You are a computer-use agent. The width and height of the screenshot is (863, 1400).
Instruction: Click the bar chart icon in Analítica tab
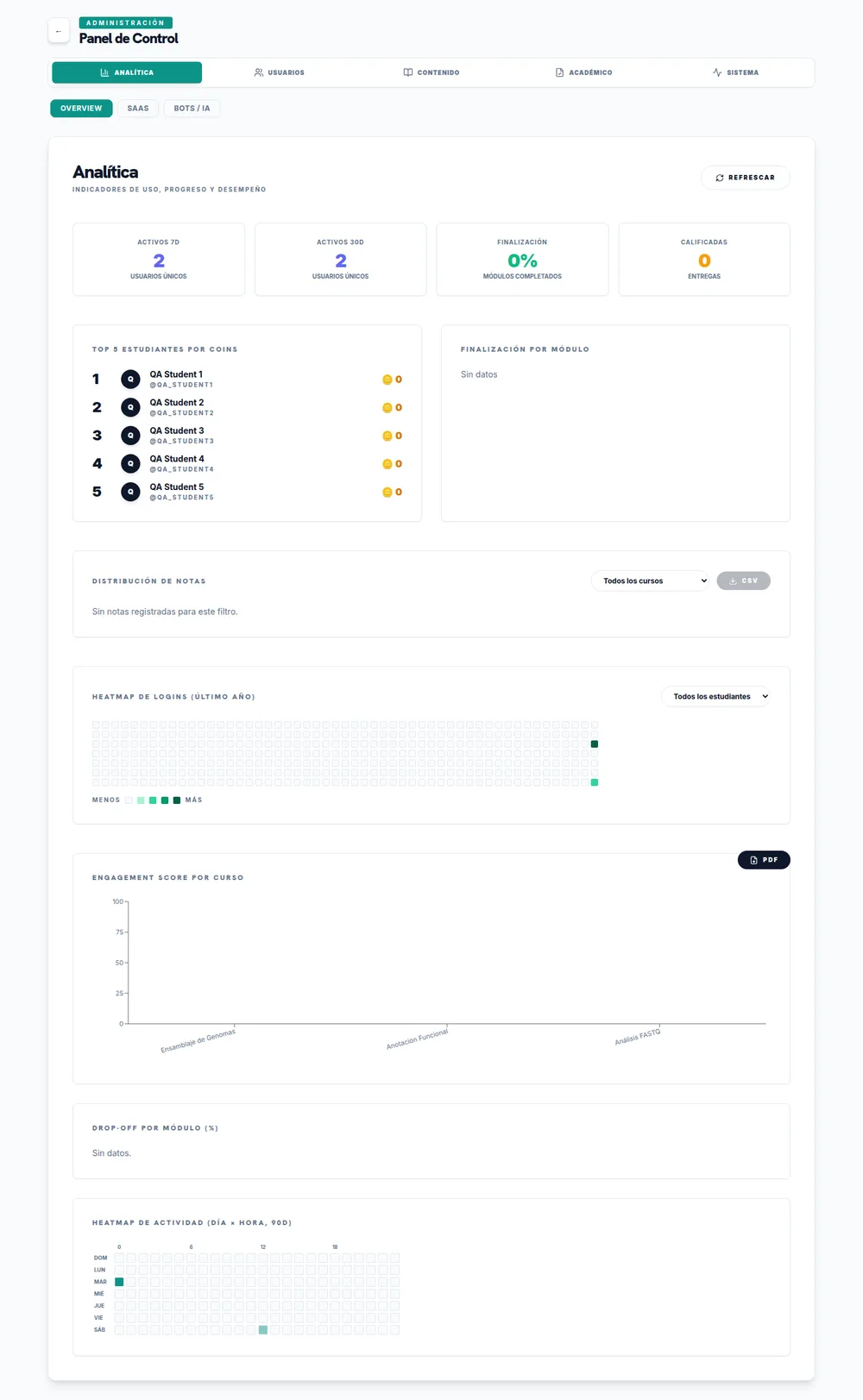click(104, 72)
